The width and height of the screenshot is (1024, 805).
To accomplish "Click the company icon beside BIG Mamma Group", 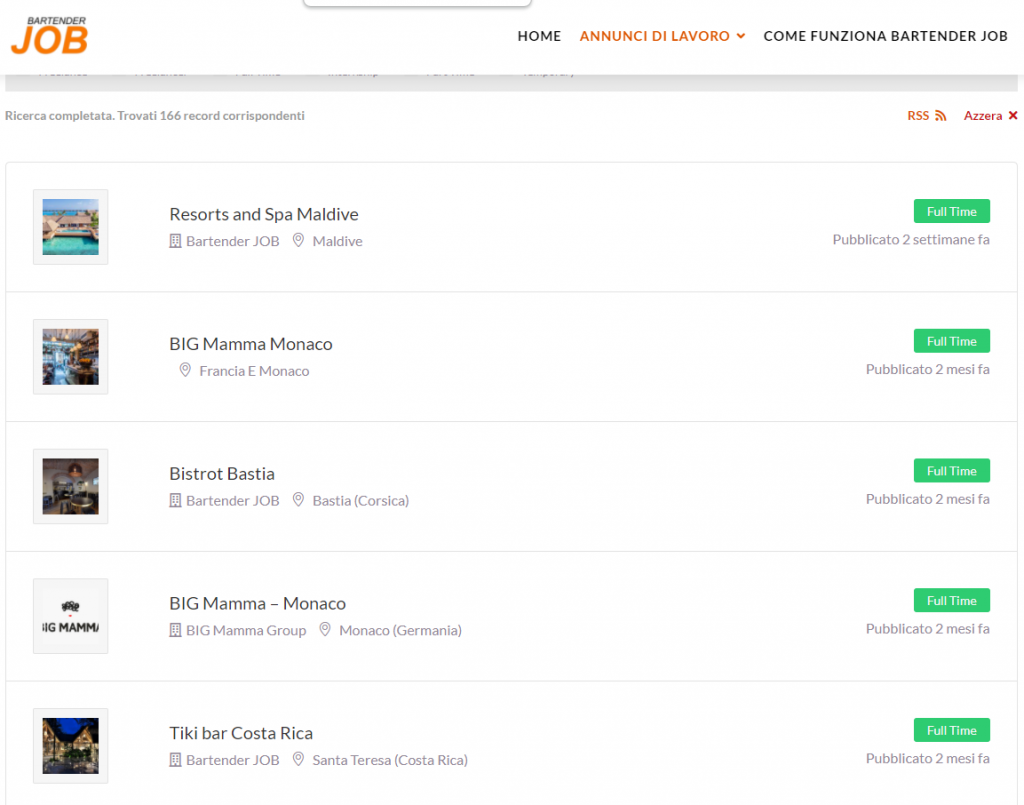I will [175, 630].
